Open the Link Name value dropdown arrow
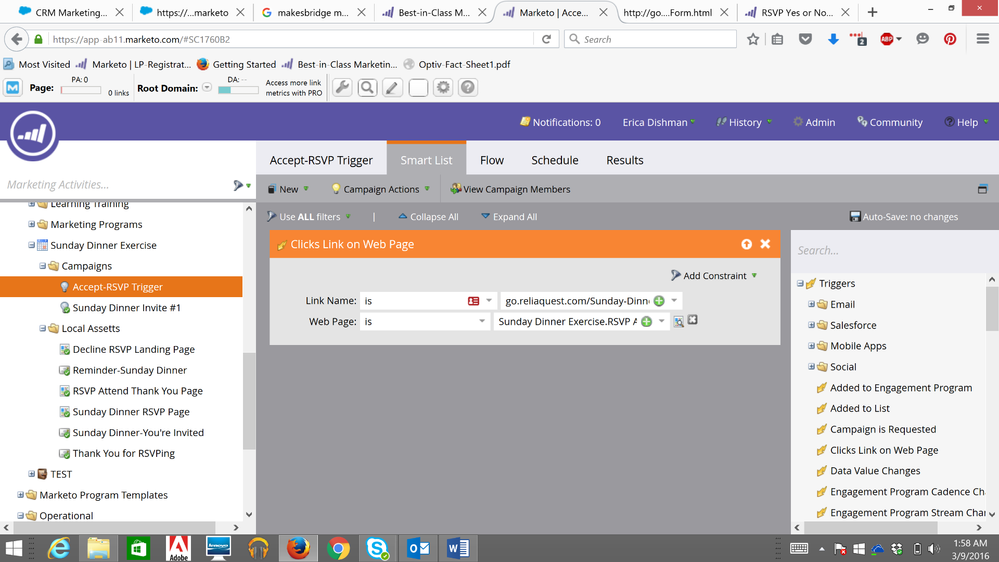 (x=674, y=301)
